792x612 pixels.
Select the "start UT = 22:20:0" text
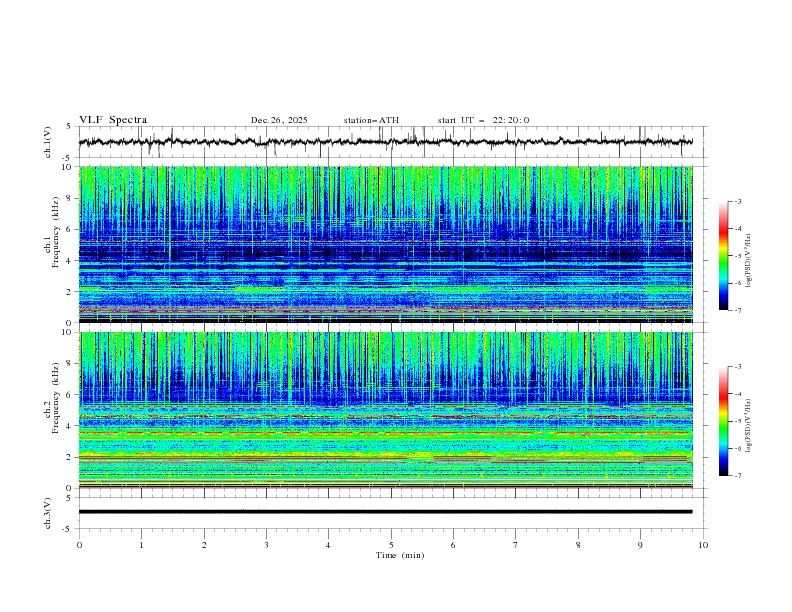click(x=483, y=120)
